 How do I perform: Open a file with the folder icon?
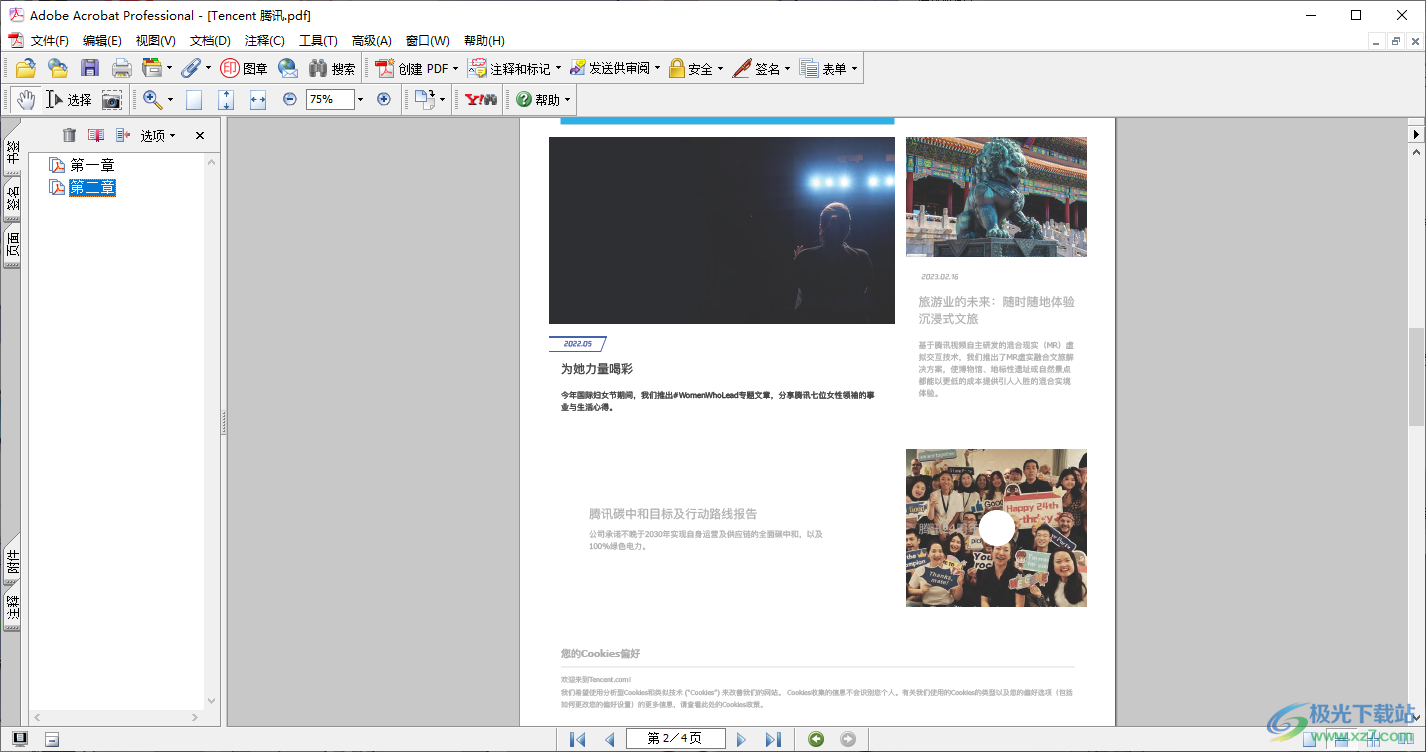(x=26, y=68)
